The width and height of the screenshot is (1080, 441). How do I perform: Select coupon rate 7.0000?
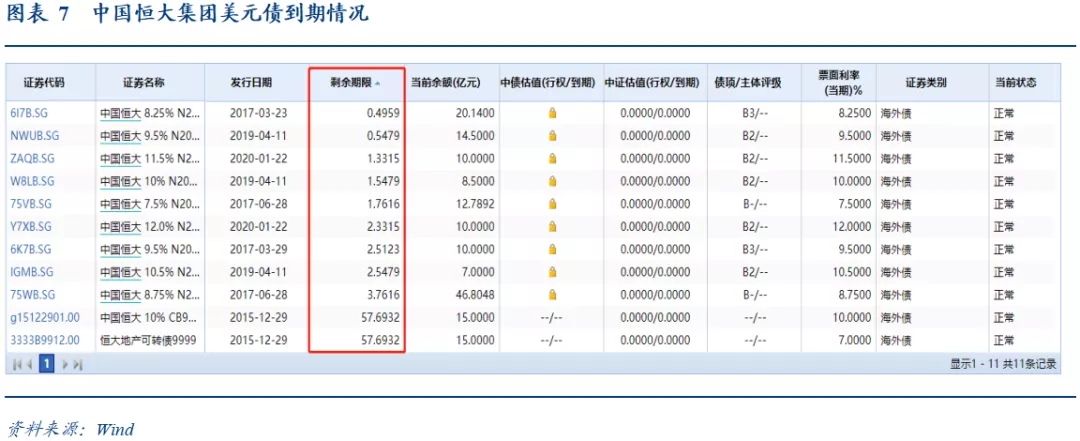(854, 340)
